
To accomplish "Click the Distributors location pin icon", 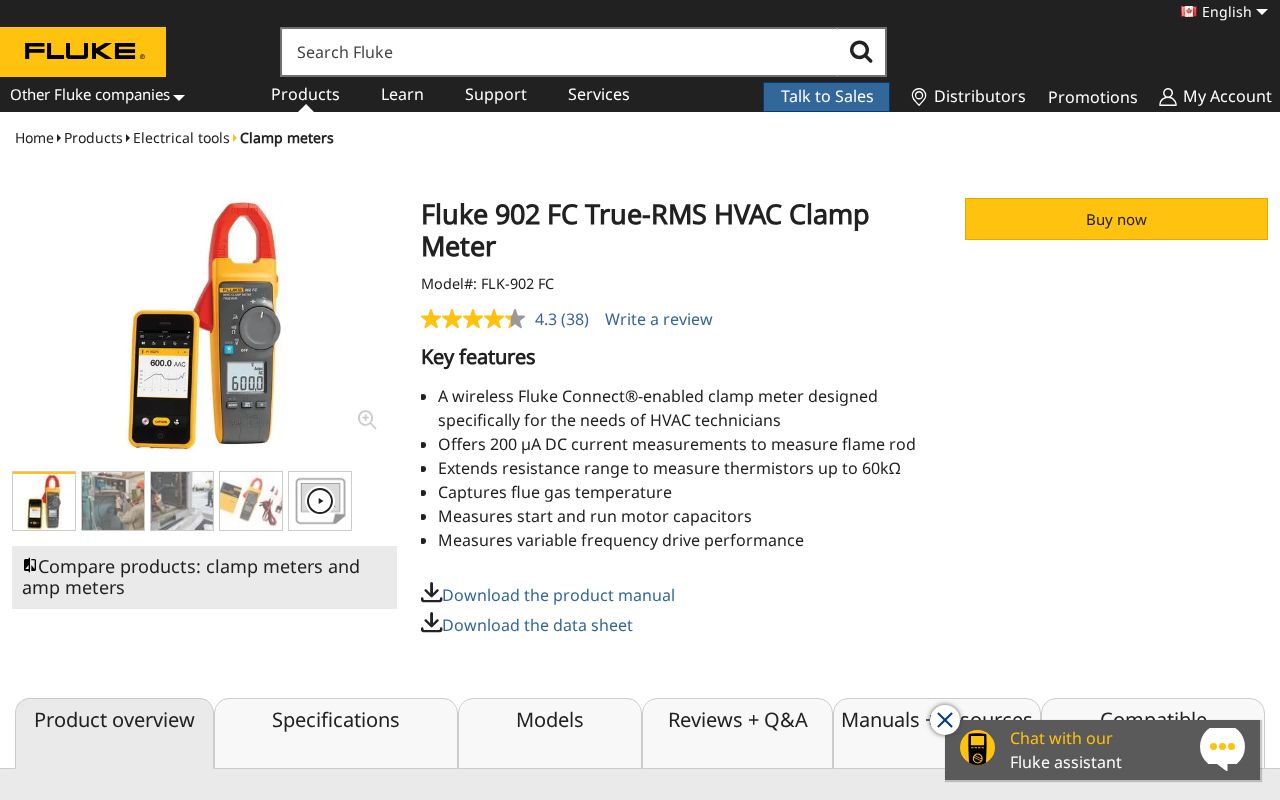I will (919, 97).
